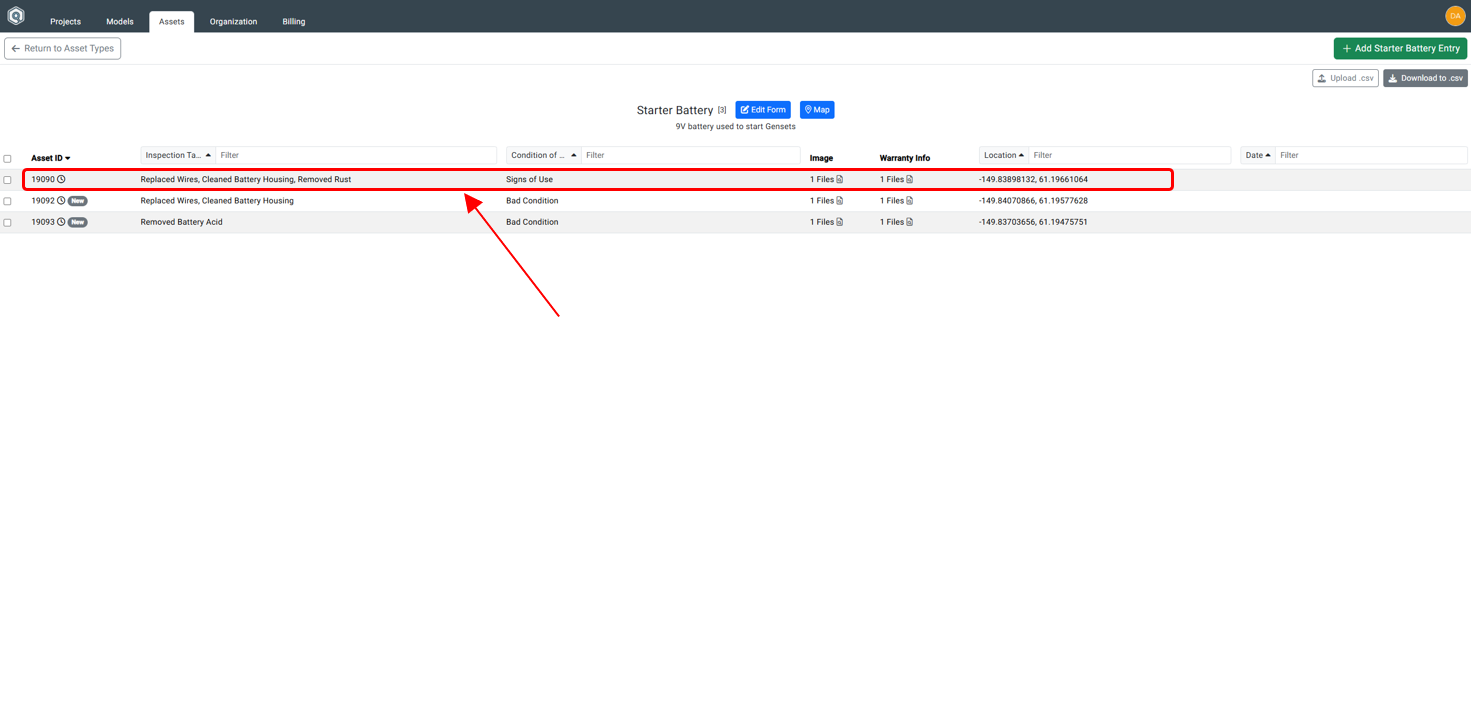The image size is (1471, 728).
Task: Click the Image column header
Action: click(x=821, y=158)
